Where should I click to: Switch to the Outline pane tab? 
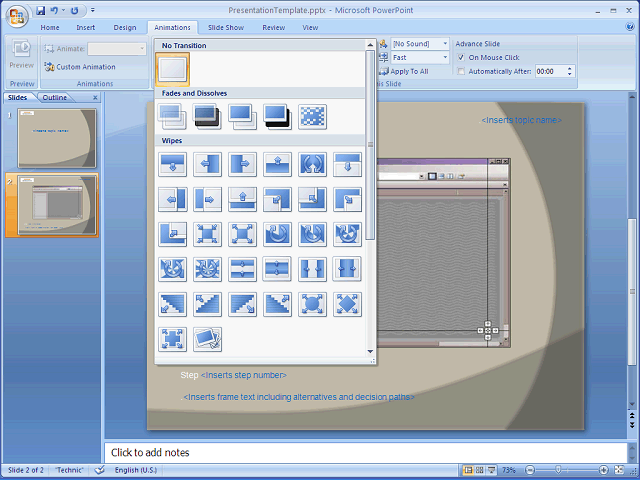pos(55,98)
